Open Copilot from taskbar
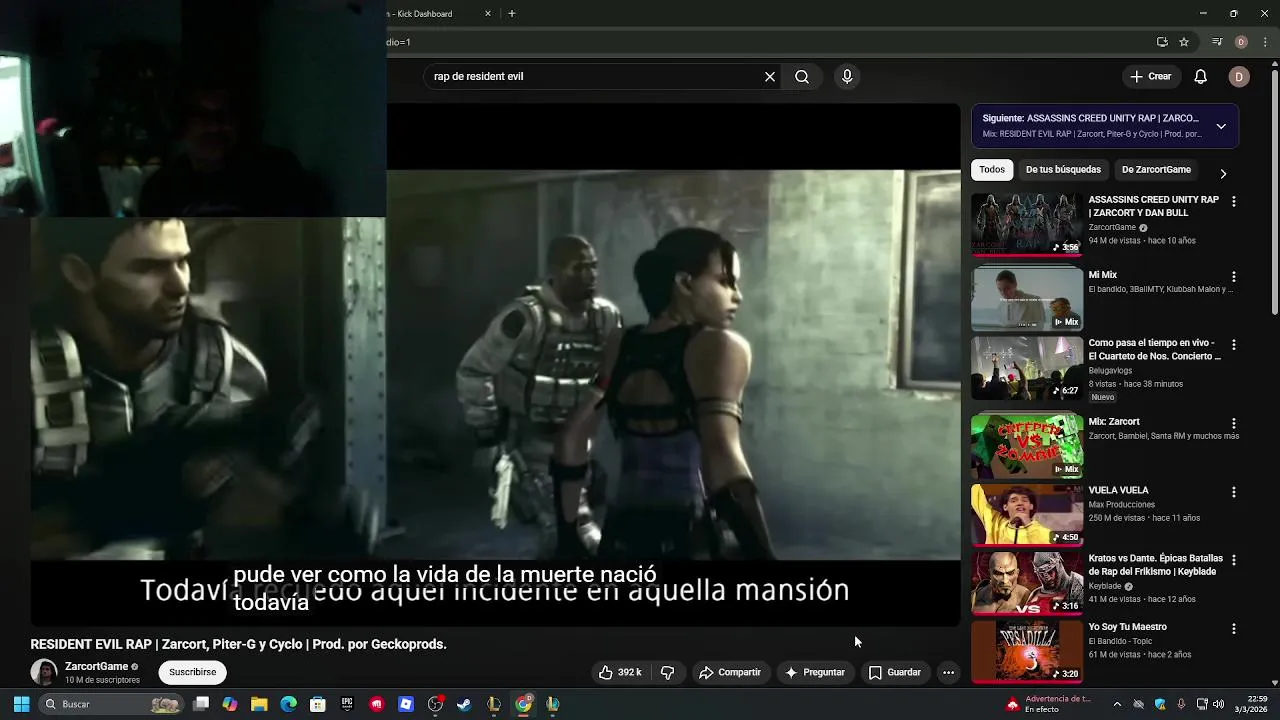Viewport: 1280px width, 720px height. click(x=230, y=704)
